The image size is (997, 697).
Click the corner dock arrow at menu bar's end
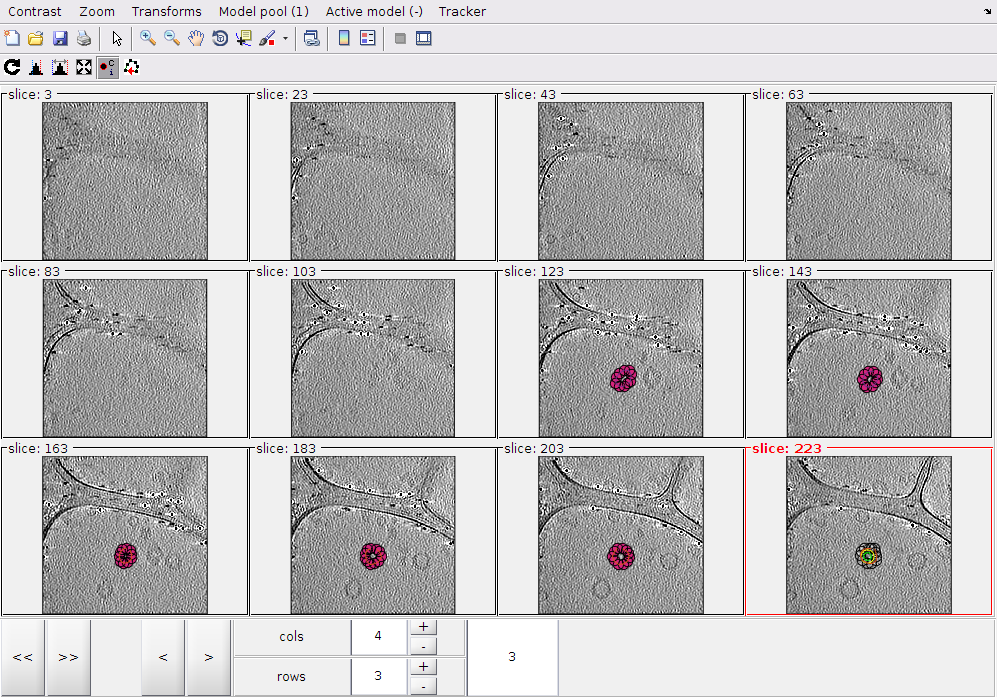[x=987, y=11]
